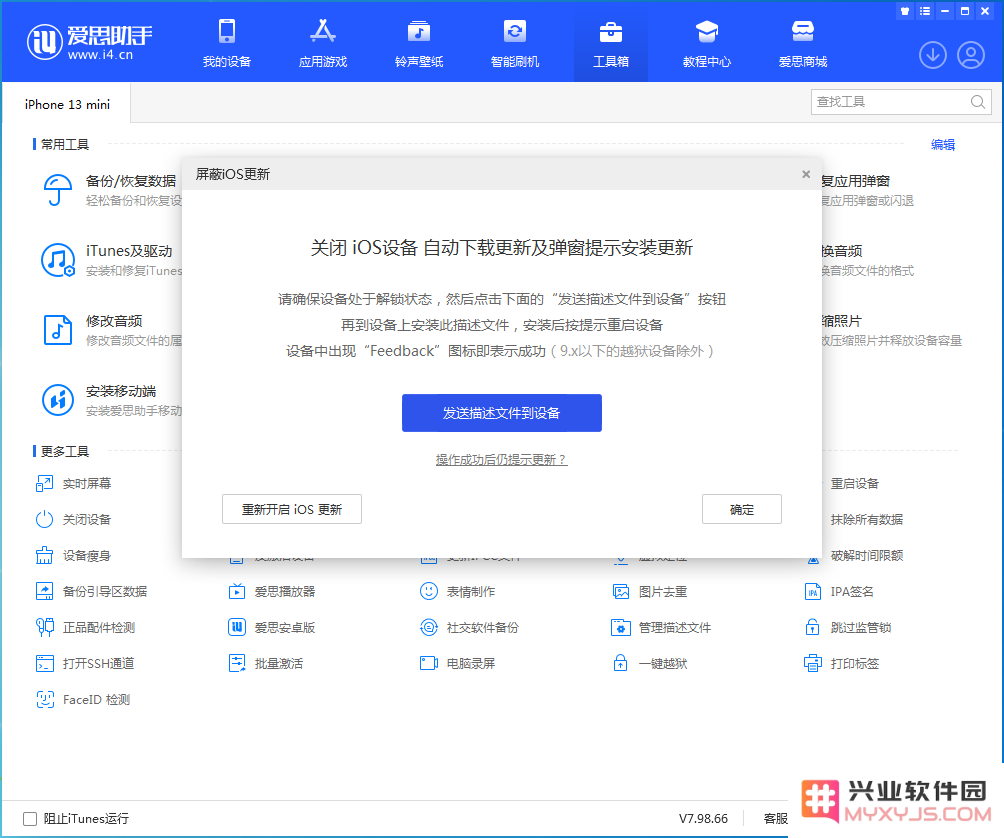Open iTunes及驱动 tool
The height and width of the screenshot is (838, 1004).
click(x=109, y=260)
